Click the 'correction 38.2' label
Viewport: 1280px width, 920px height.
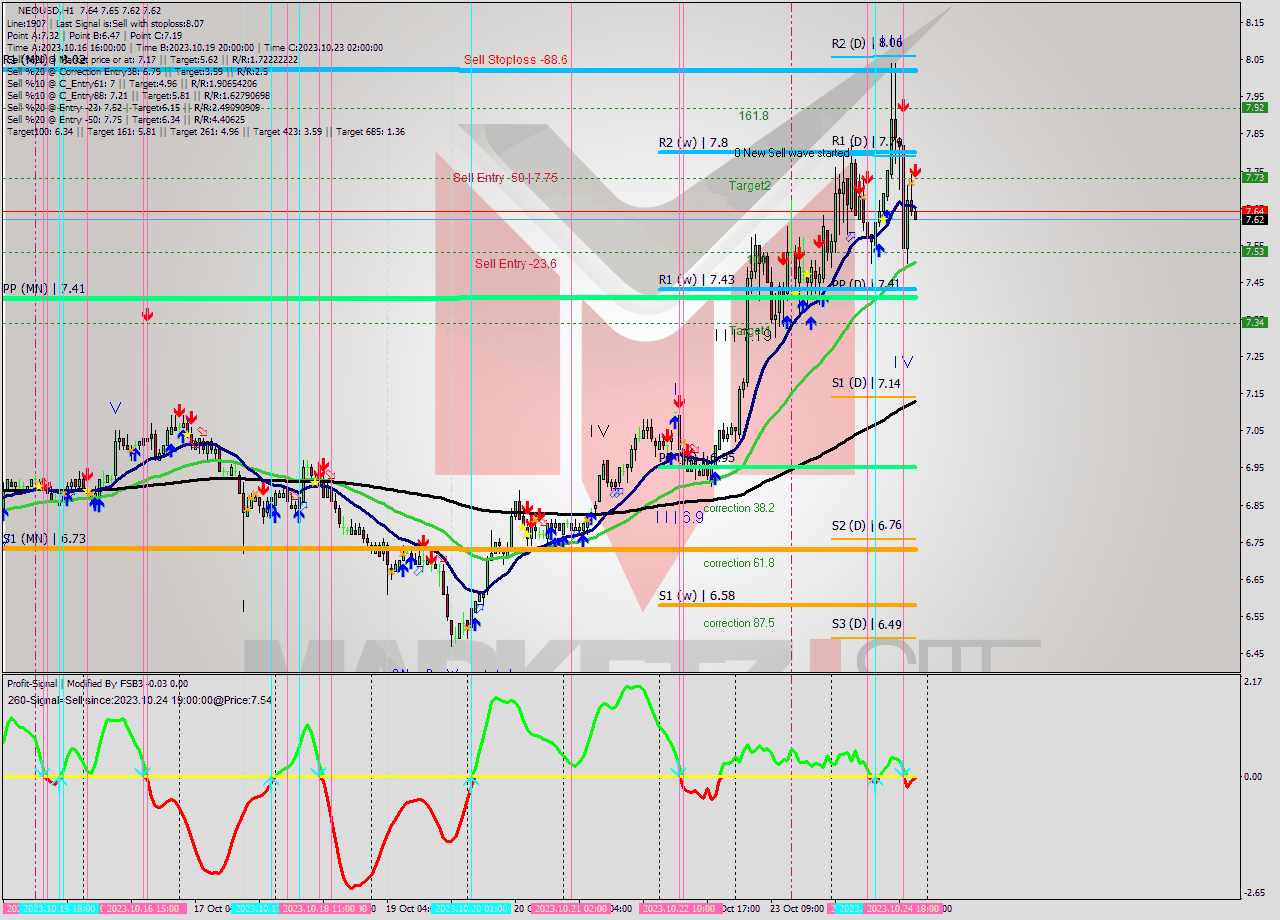[x=738, y=508]
